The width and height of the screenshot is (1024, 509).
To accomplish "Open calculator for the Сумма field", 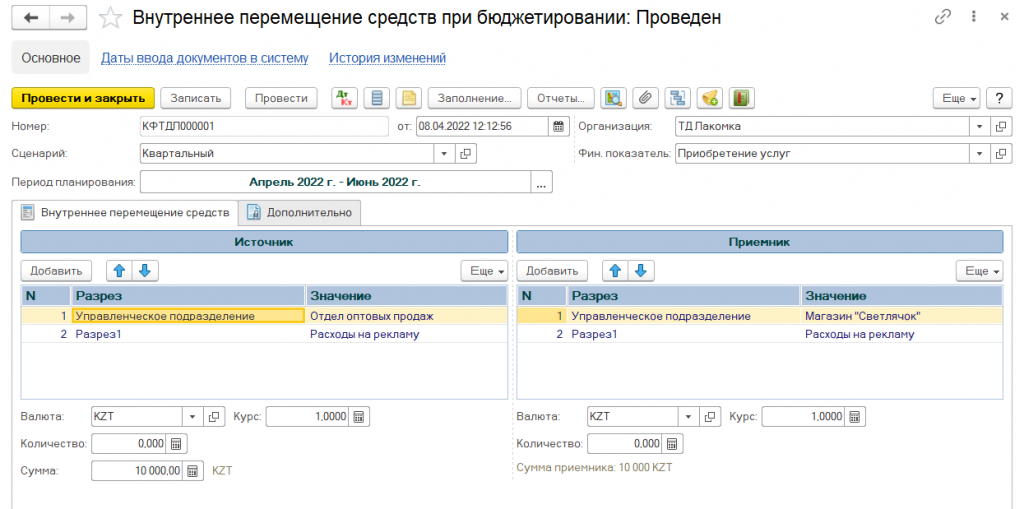I will (194, 470).
